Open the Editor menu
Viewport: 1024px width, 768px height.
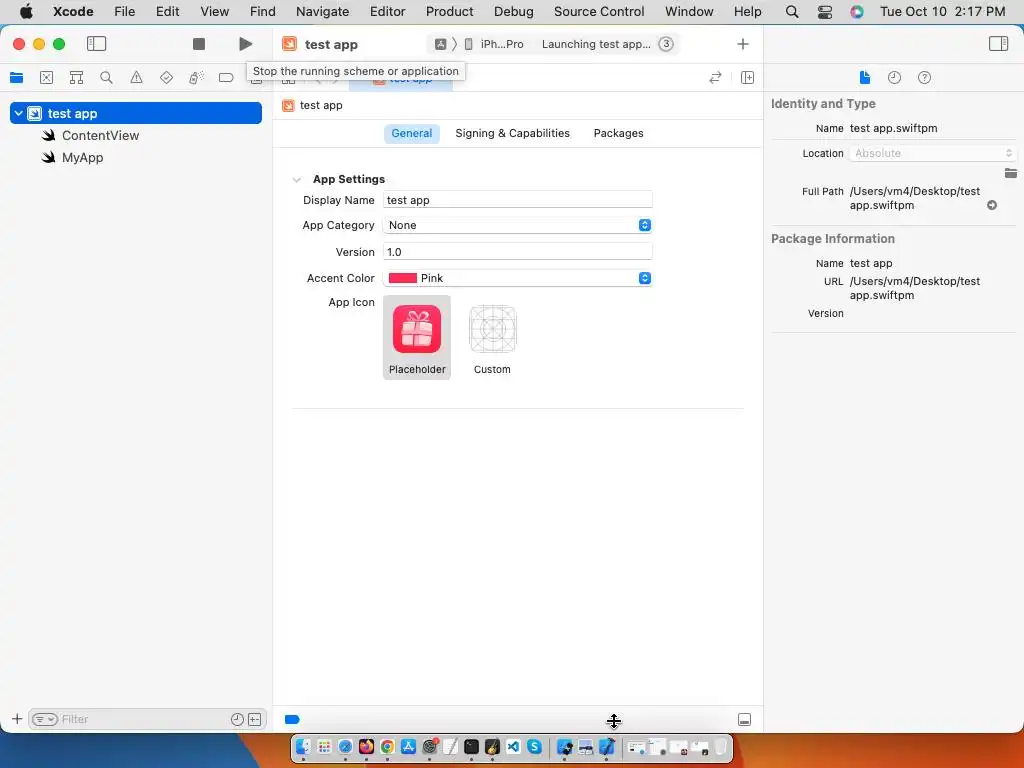(387, 11)
